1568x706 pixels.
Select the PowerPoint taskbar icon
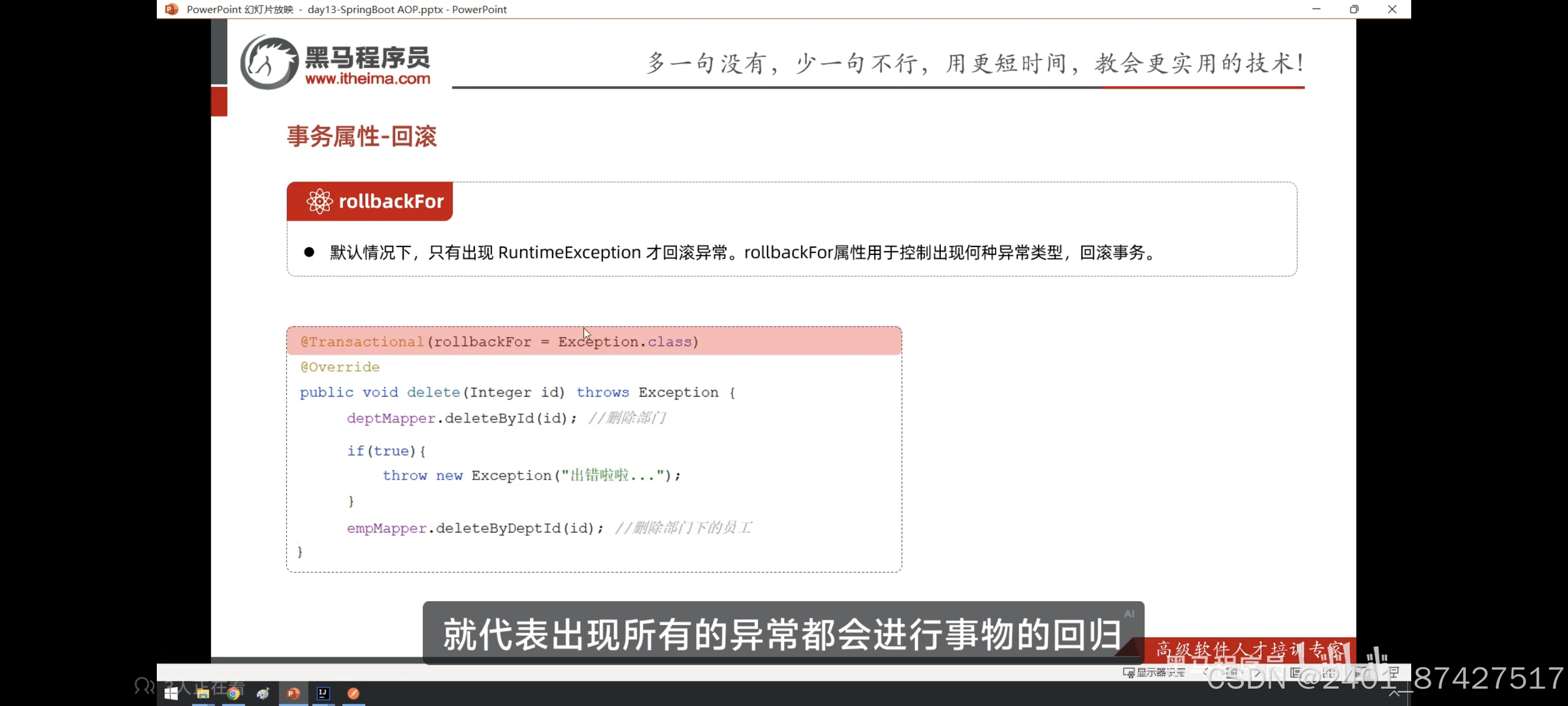pos(293,693)
